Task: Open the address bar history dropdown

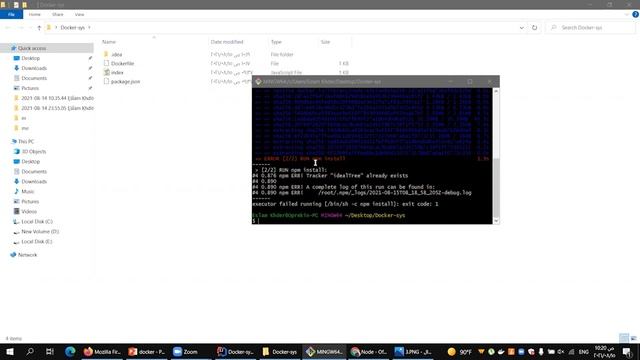Action: (x=522, y=28)
